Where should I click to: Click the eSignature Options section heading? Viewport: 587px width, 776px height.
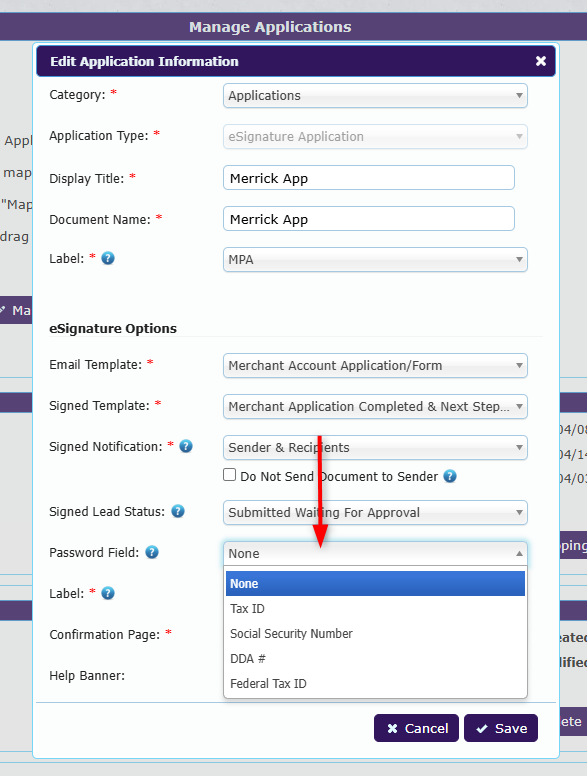pyautogui.click(x=113, y=329)
